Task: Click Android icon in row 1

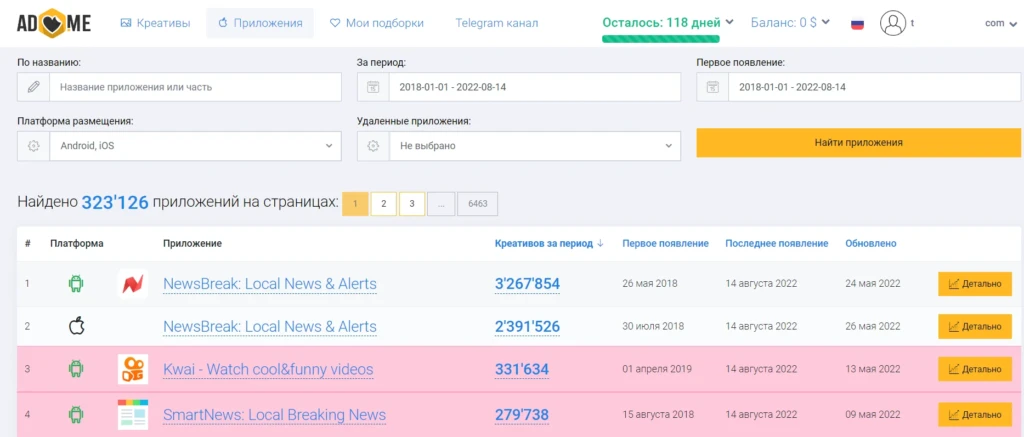Action: click(76, 283)
